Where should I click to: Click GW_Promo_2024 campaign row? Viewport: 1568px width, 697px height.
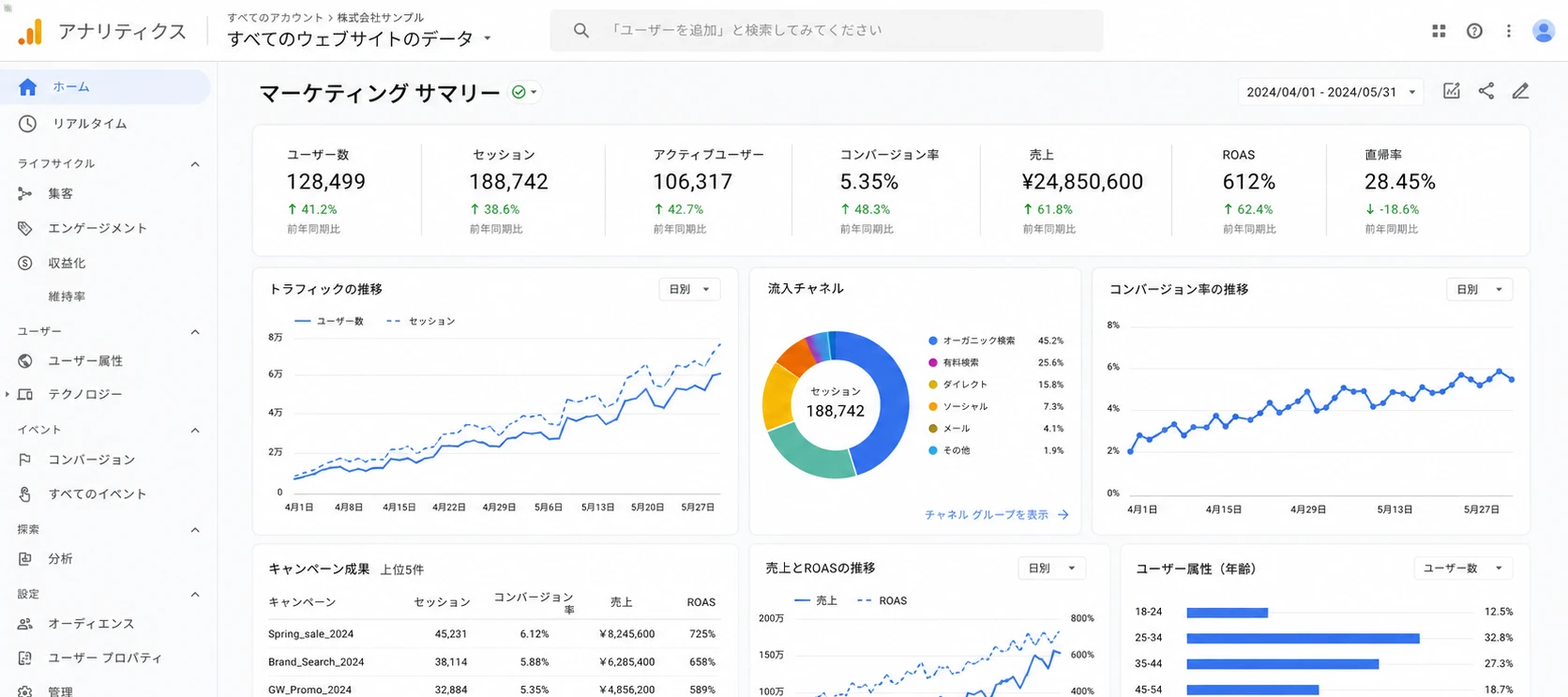coord(492,689)
